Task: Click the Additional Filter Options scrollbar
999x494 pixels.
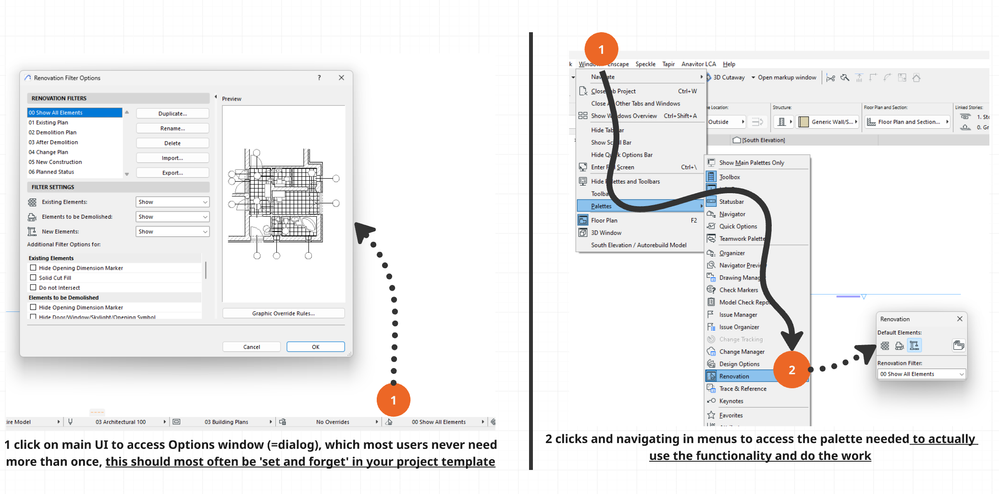Action: click(x=206, y=270)
